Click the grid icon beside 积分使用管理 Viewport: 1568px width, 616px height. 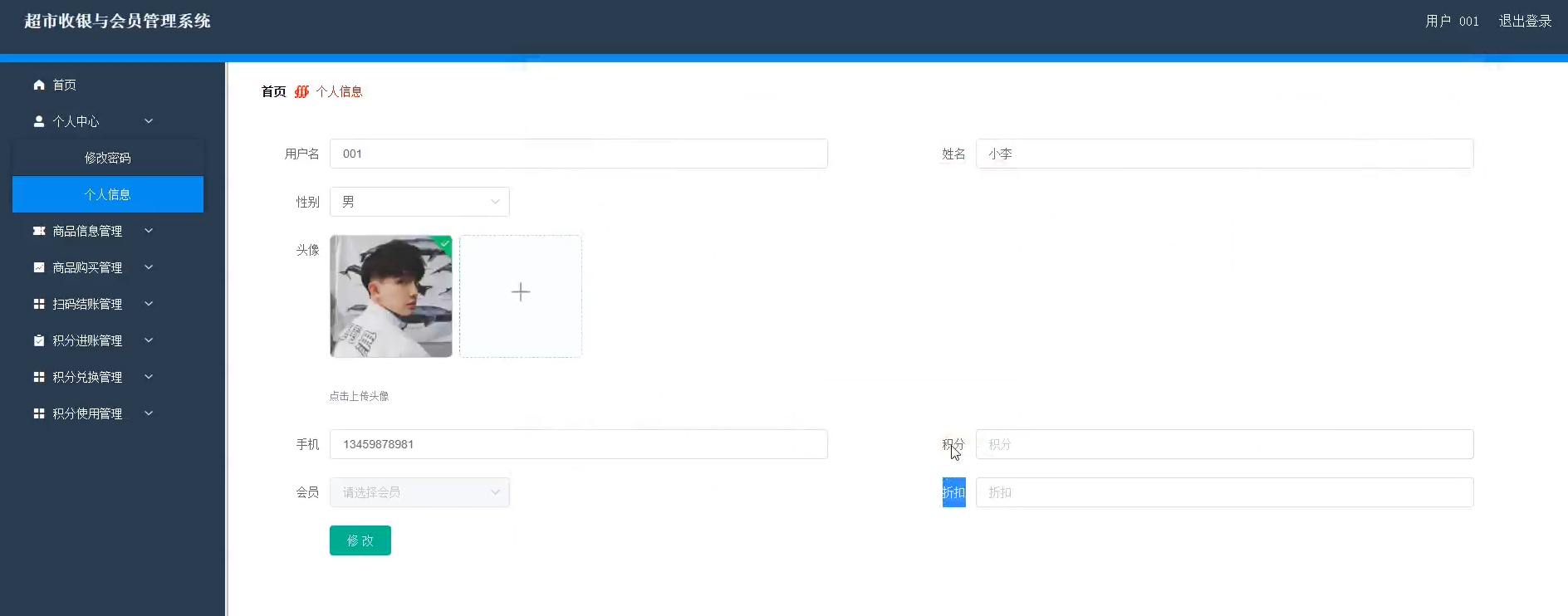pos(39,413)
